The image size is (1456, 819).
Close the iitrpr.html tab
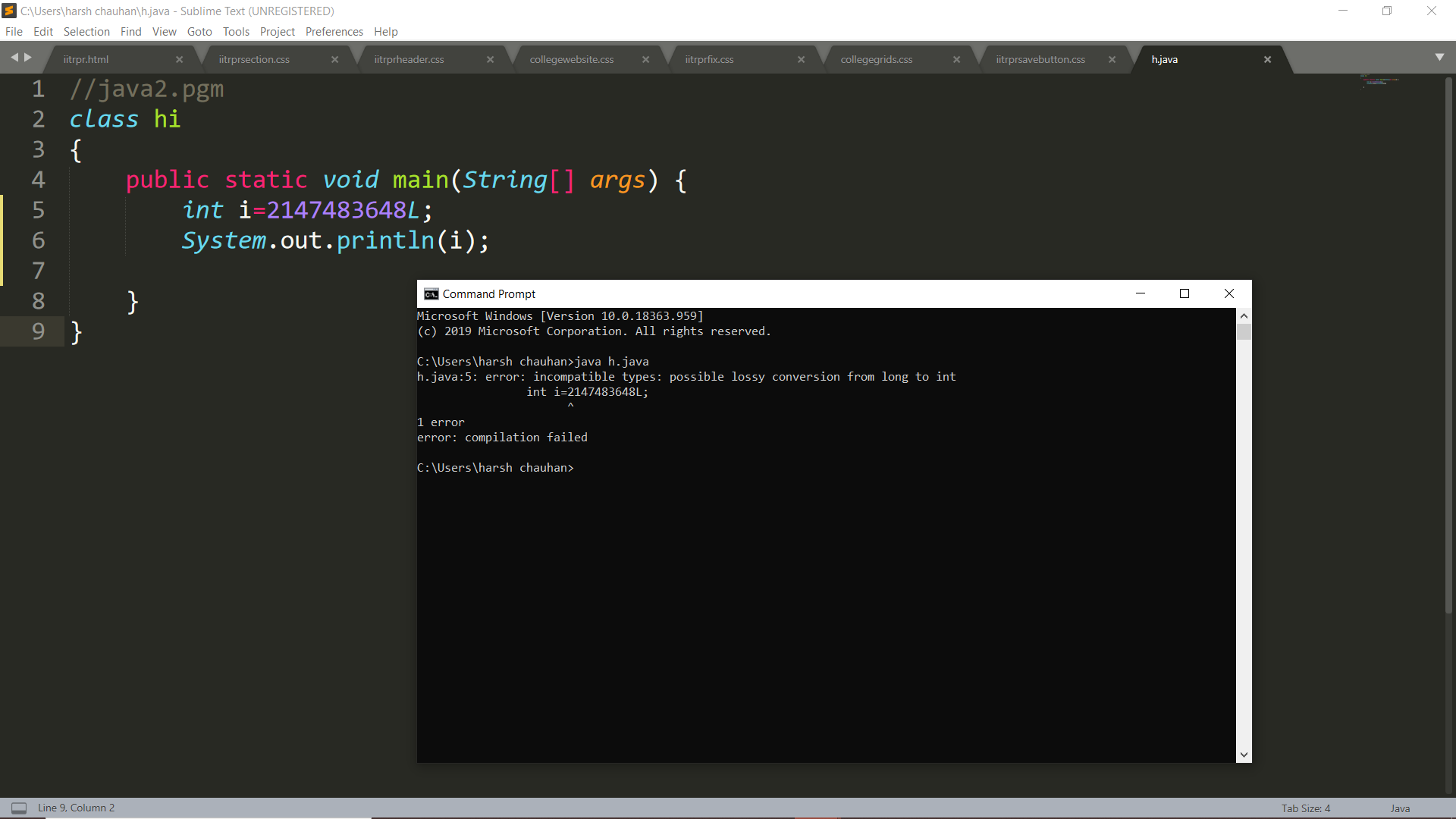point(180,60)
